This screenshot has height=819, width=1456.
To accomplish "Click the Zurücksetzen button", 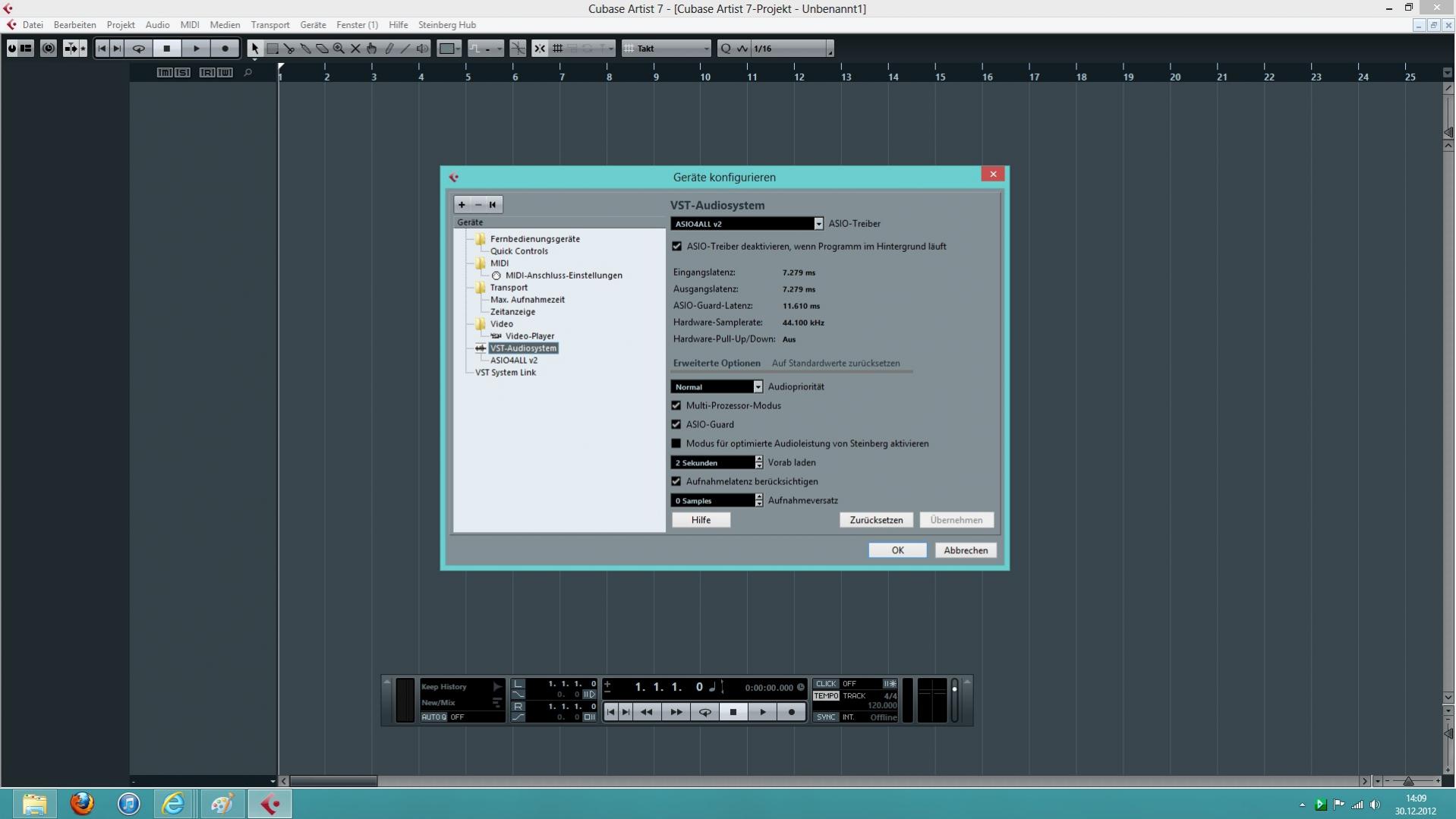I will pos(876,521).
